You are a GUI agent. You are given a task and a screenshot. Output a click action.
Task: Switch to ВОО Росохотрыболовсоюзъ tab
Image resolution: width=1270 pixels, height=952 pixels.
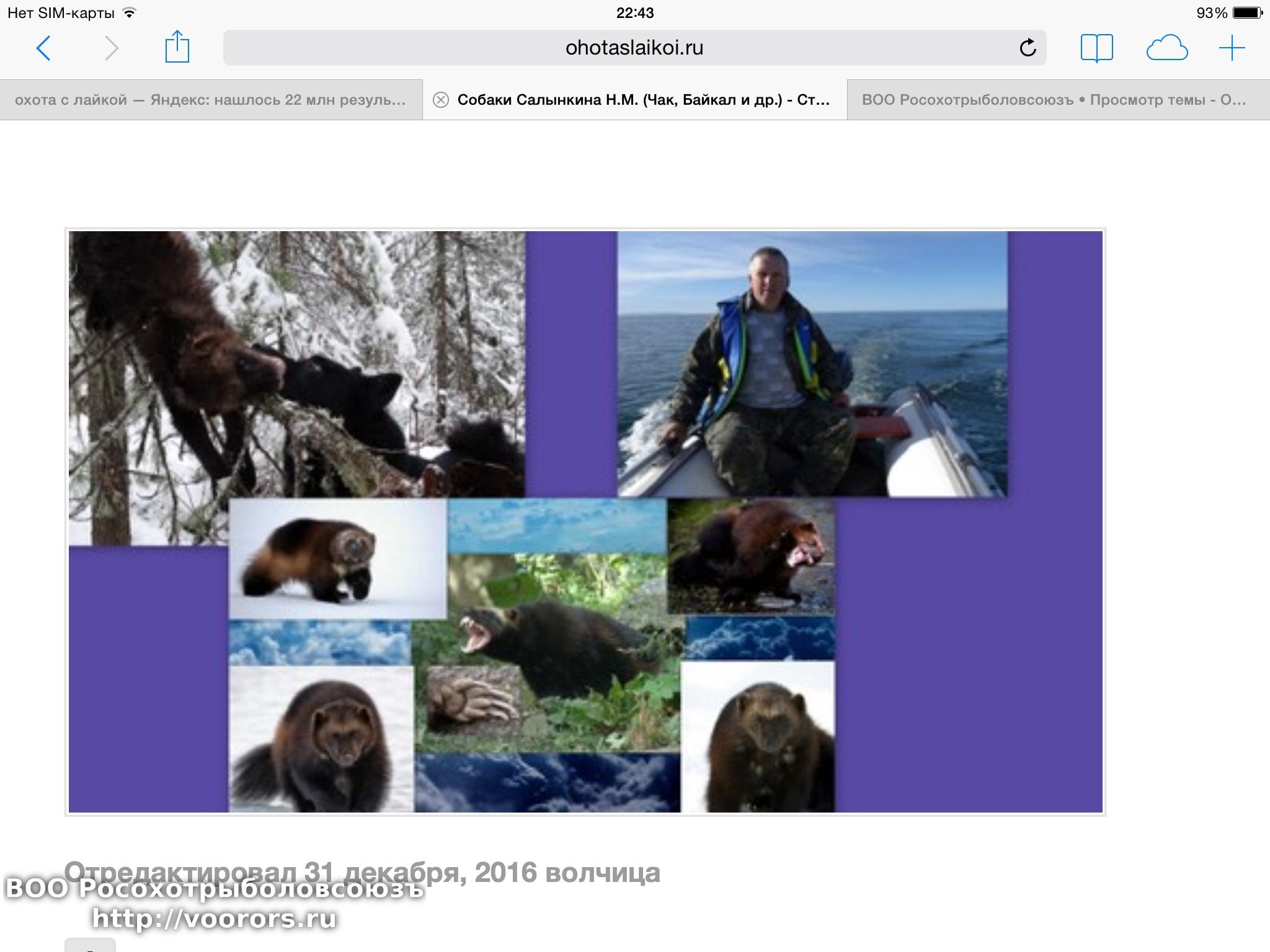point(1054,100)
